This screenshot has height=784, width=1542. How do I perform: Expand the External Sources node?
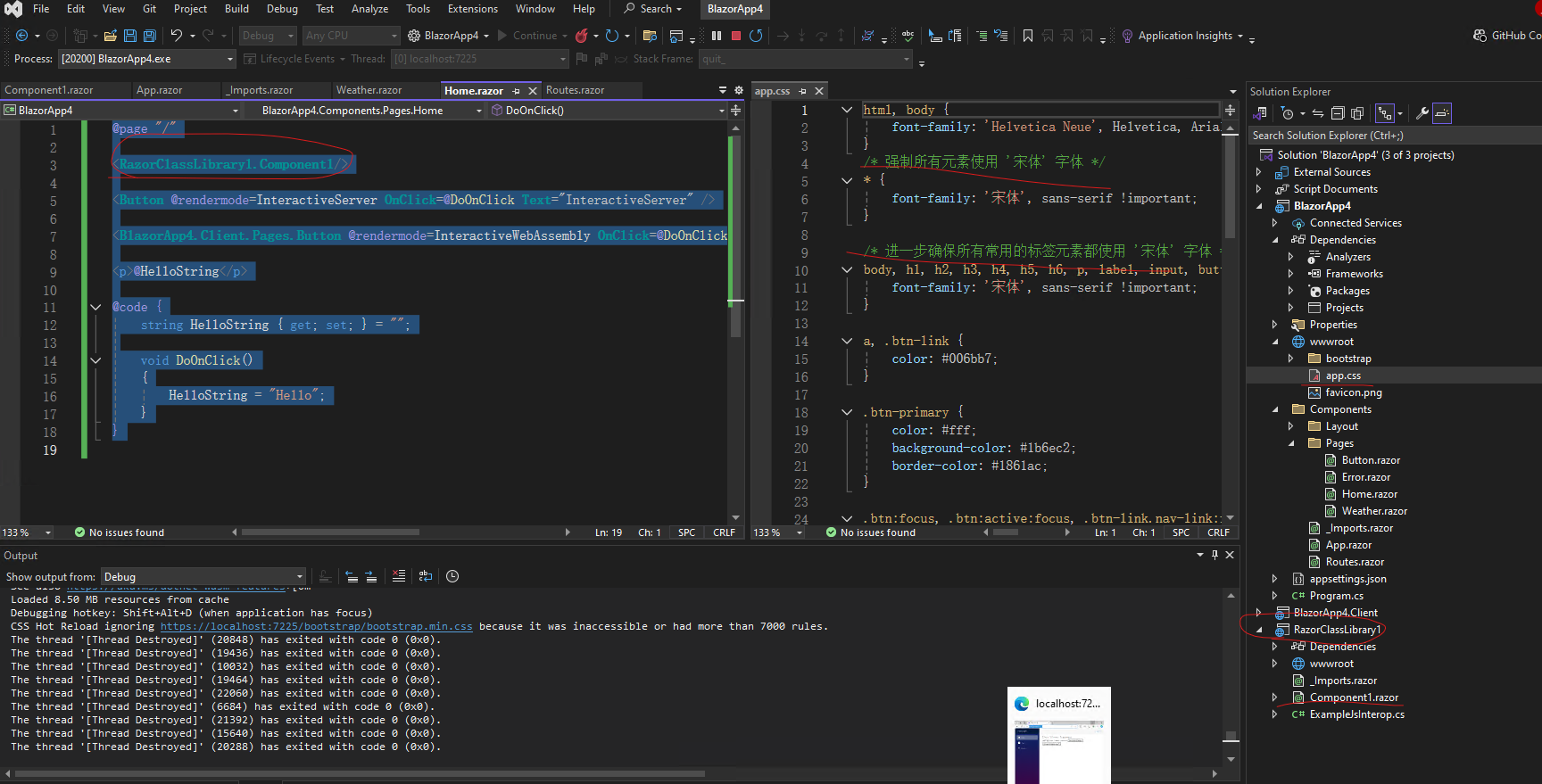click(1259, 172)
